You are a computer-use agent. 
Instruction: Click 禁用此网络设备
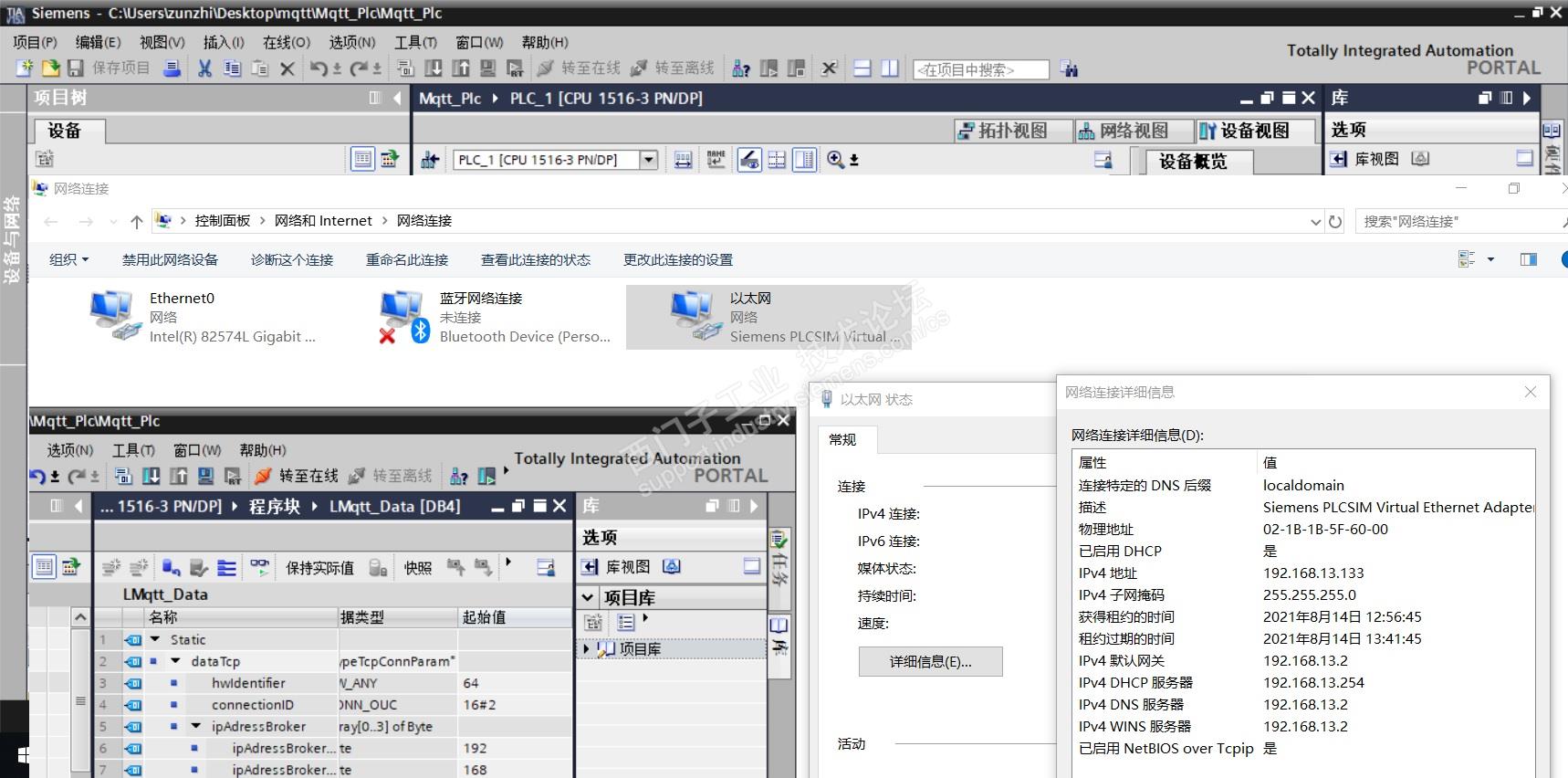pos(170,259)
